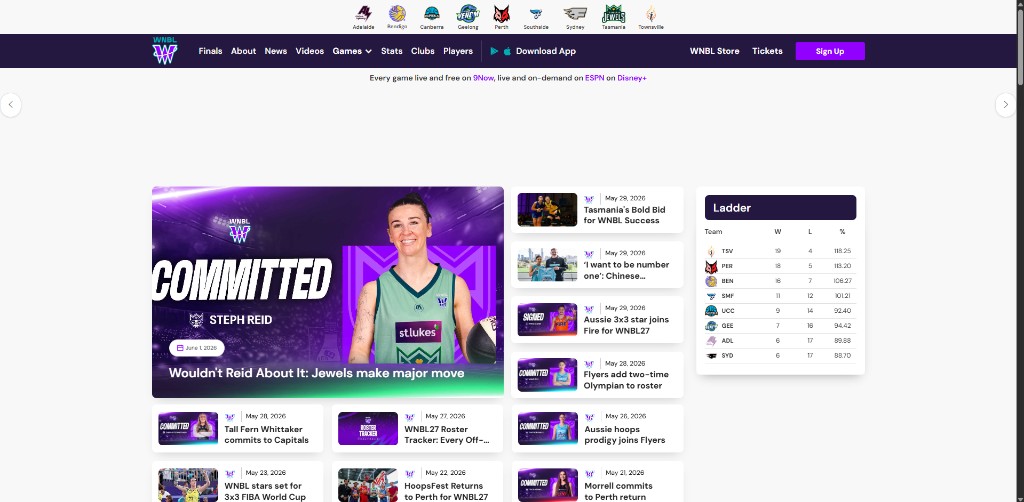Viewport: 1024px width, 502px height.
Task: Open the Videos menu item
Action: click(x=310, y=51)
